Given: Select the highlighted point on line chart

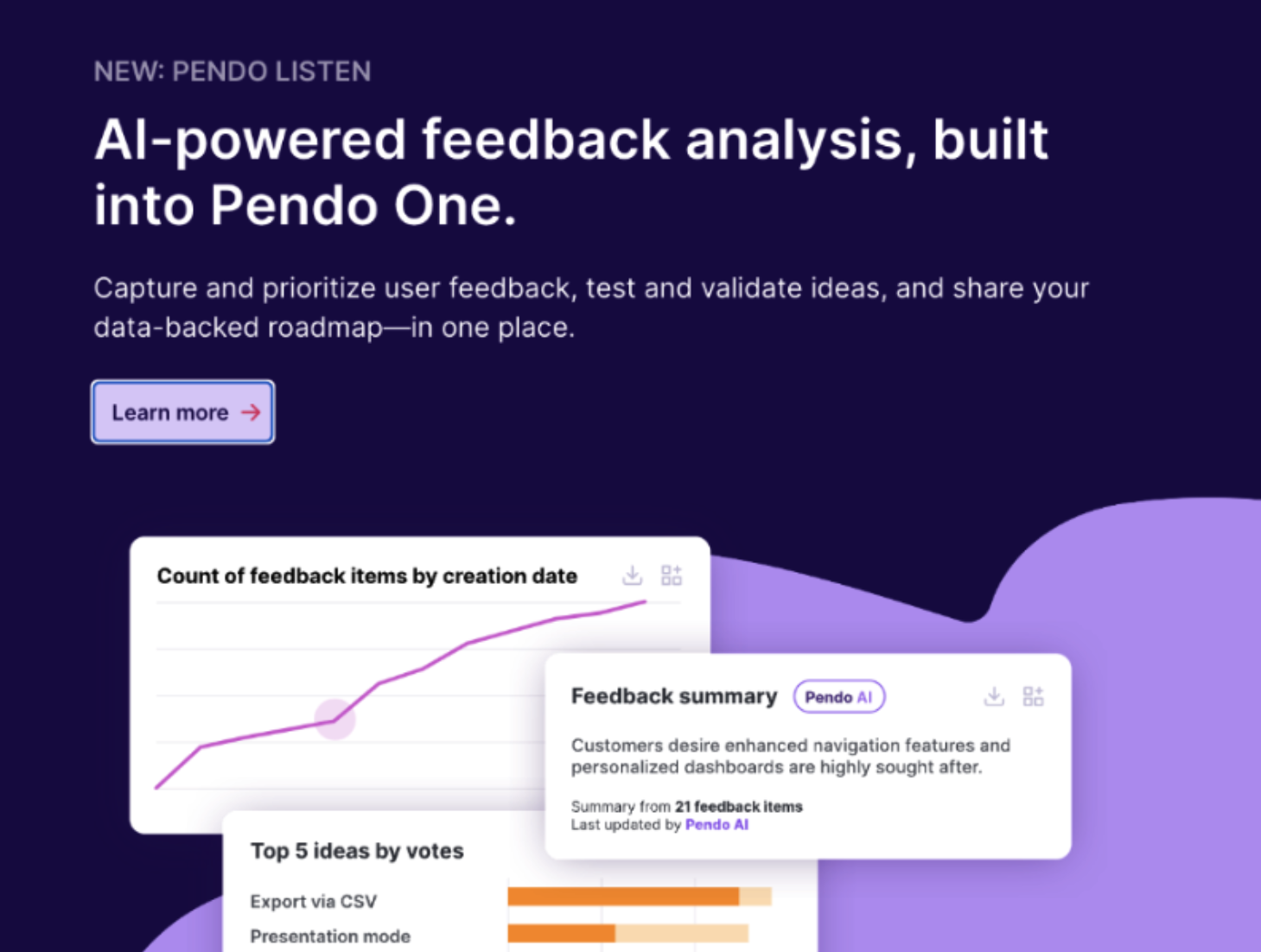Looking at the screenshot, I should pyautogui.click(x=334, y=719).
